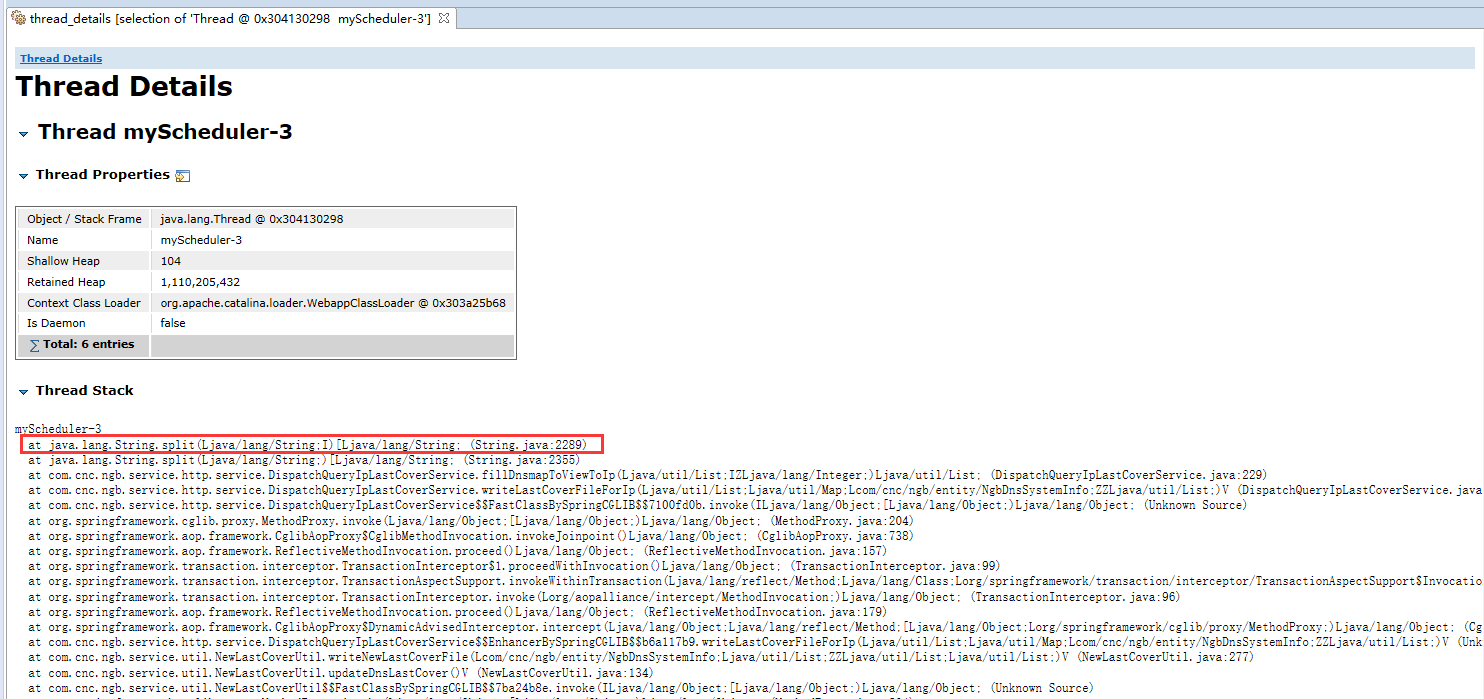Open the Thread Details breadcrumb link
The image size is (1484, 699).
click(61, 58)
